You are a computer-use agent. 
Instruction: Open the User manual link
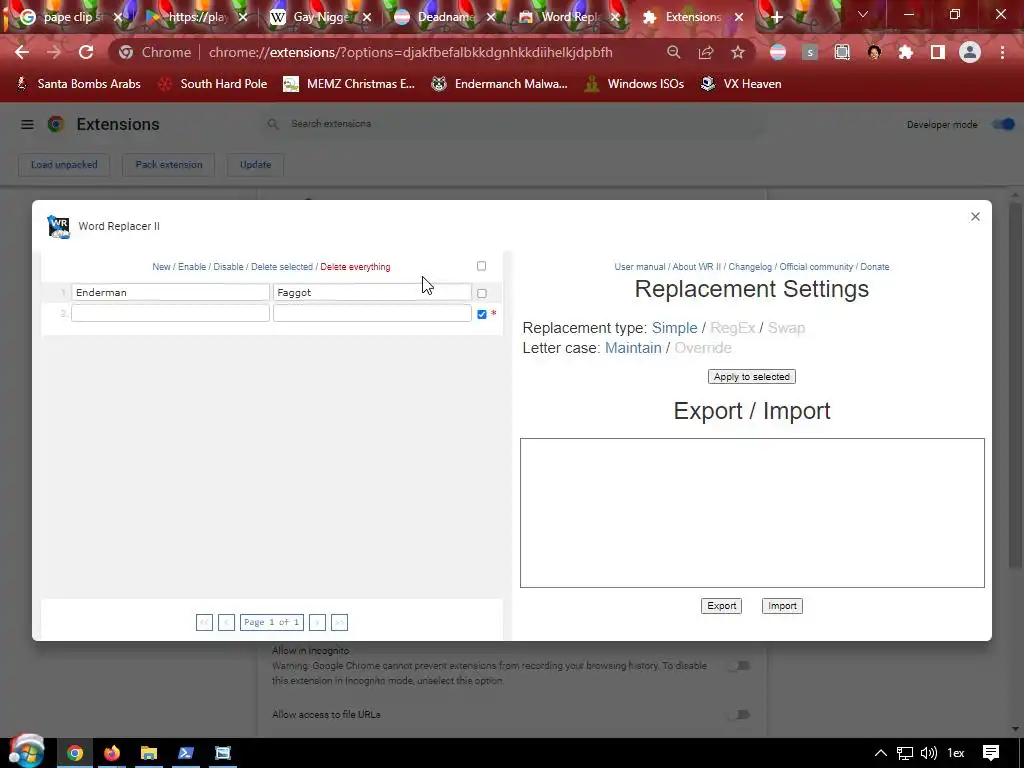pos(640,266)
